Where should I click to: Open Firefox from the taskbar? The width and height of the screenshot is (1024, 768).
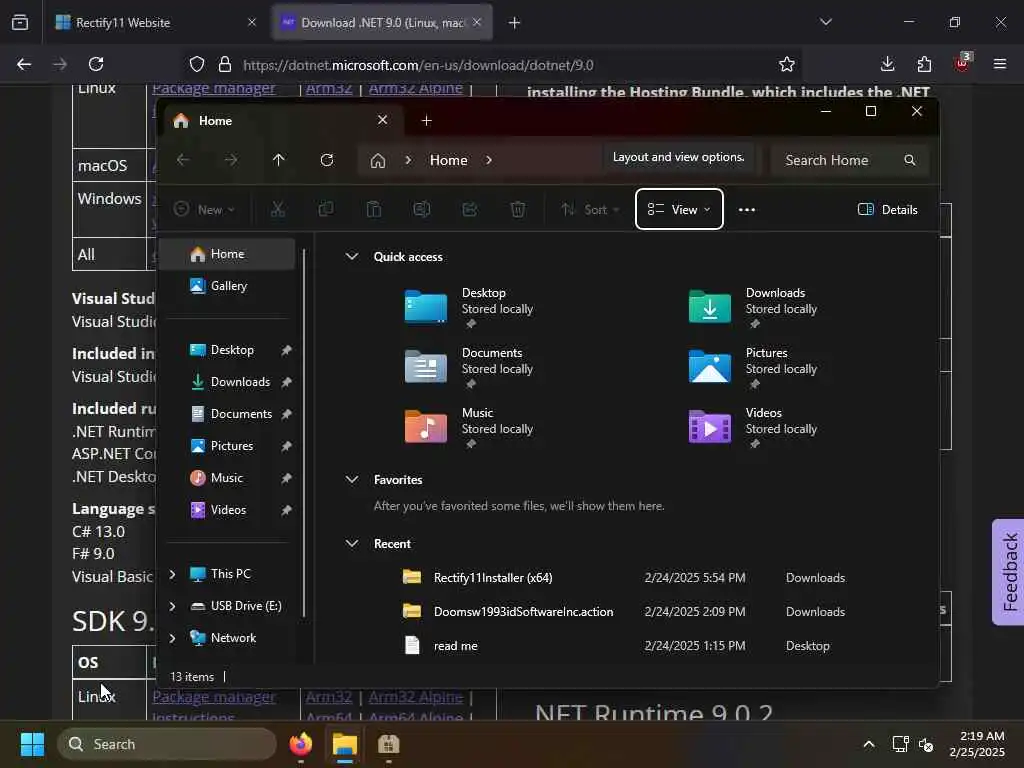(300, 744)
